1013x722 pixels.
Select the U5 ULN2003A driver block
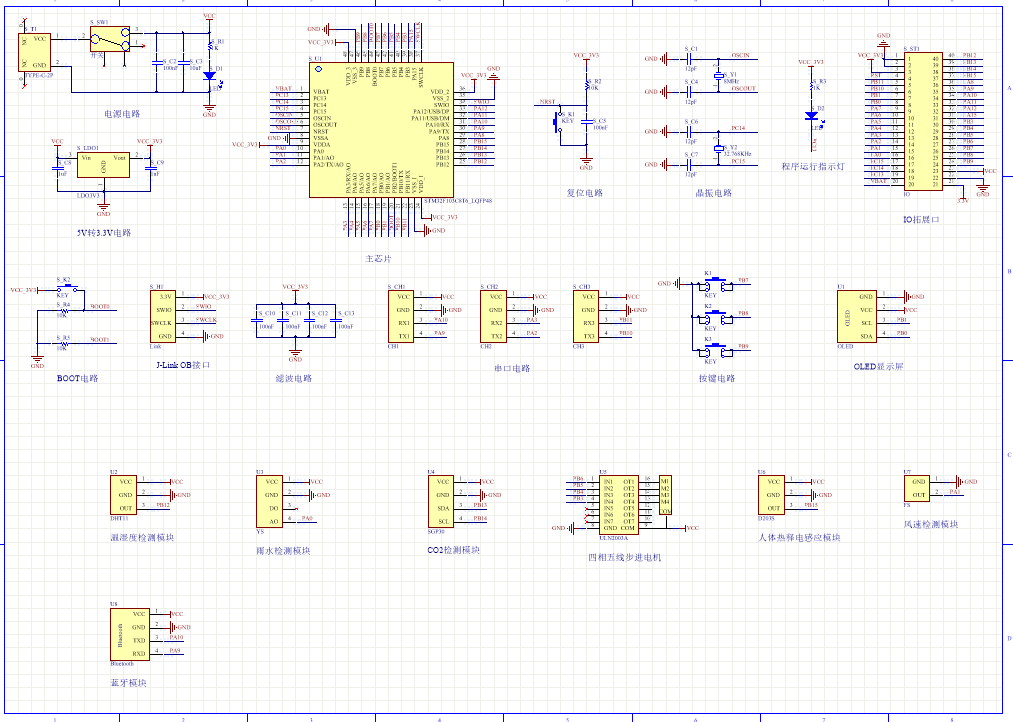[x=619, y=505]
